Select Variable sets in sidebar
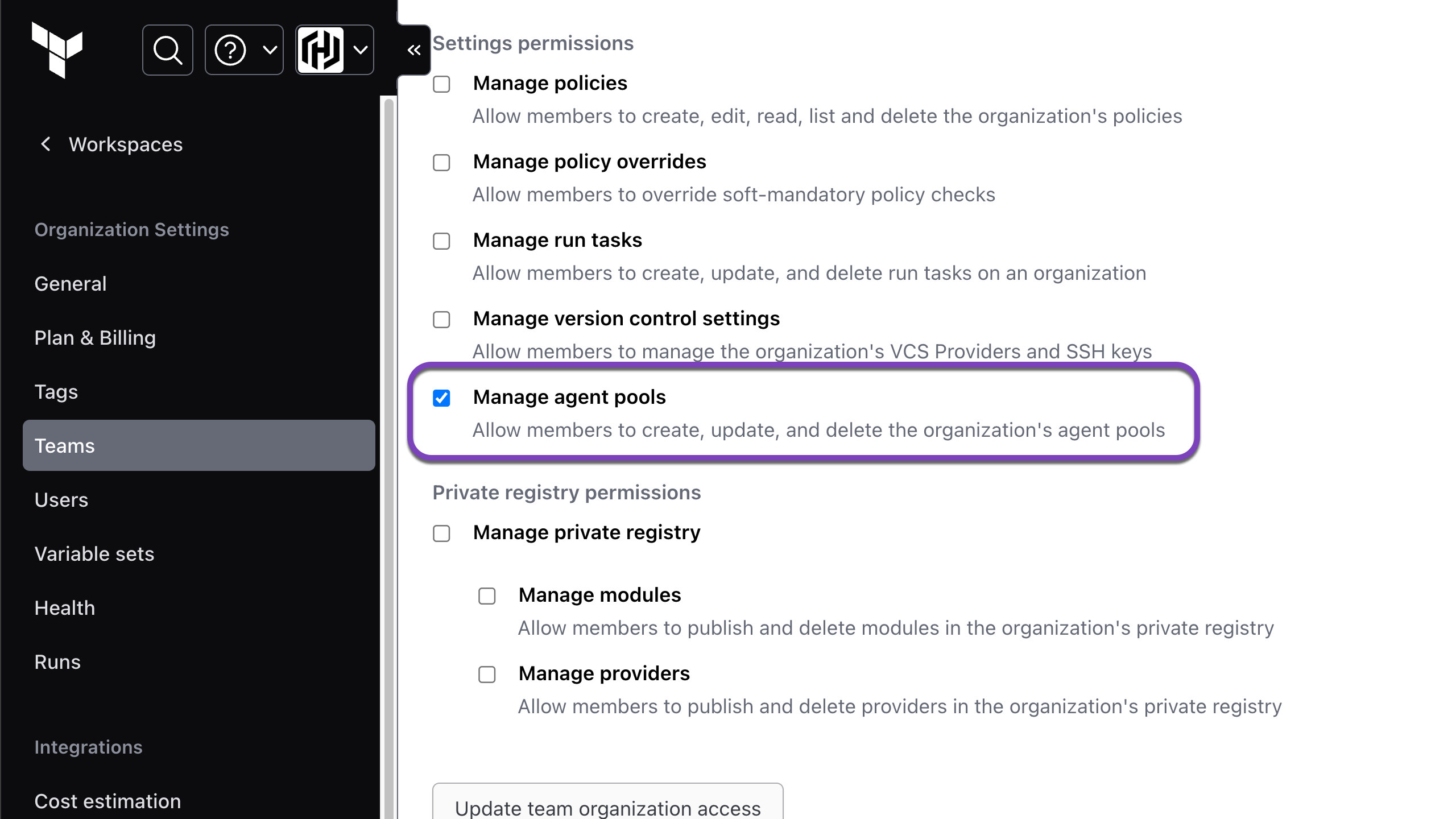Image resolution: width=1456 pixels, height=819 pixels. (x=94, y=554)
